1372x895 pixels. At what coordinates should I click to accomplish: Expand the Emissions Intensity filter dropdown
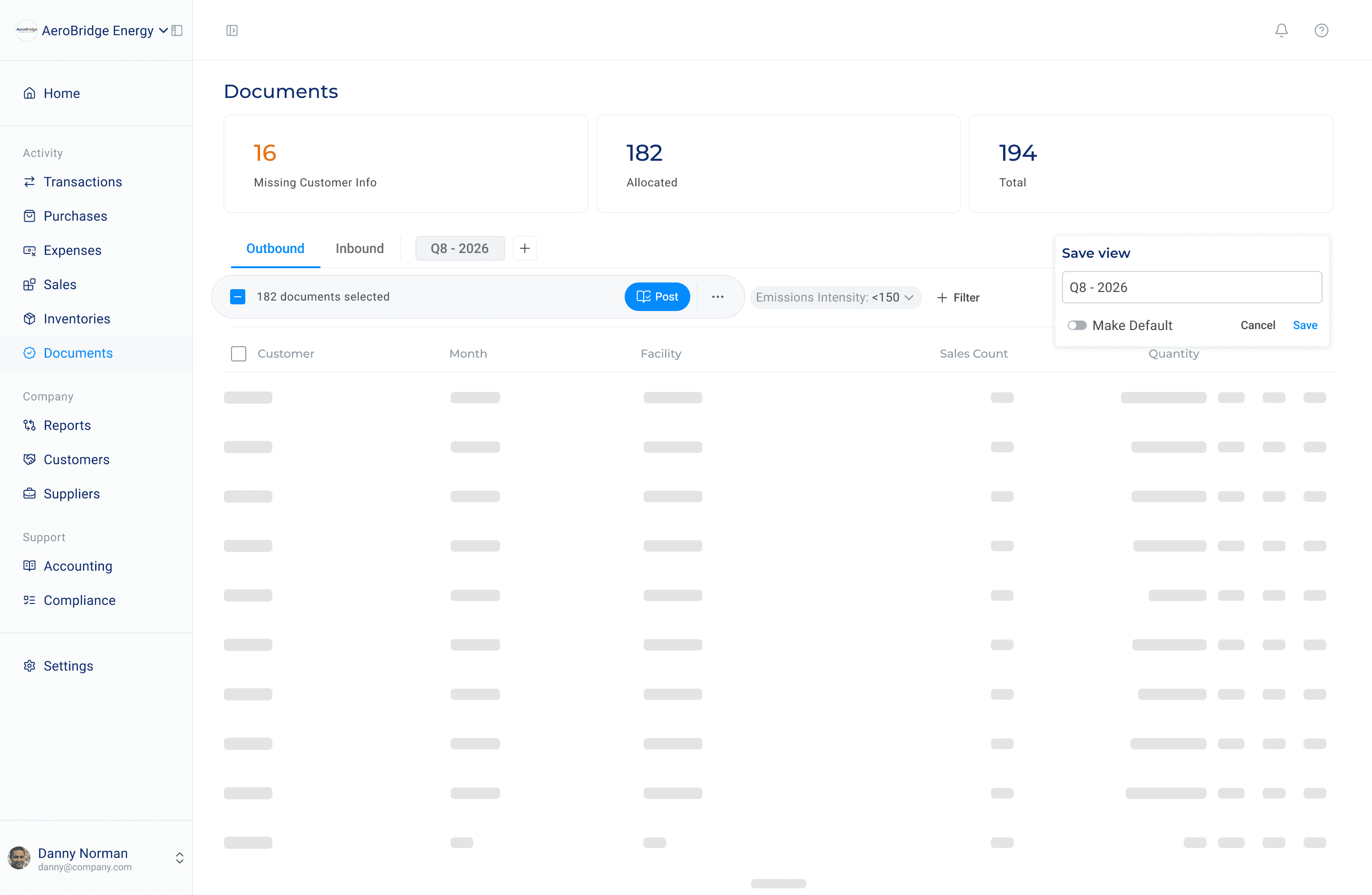pos(835,297)
